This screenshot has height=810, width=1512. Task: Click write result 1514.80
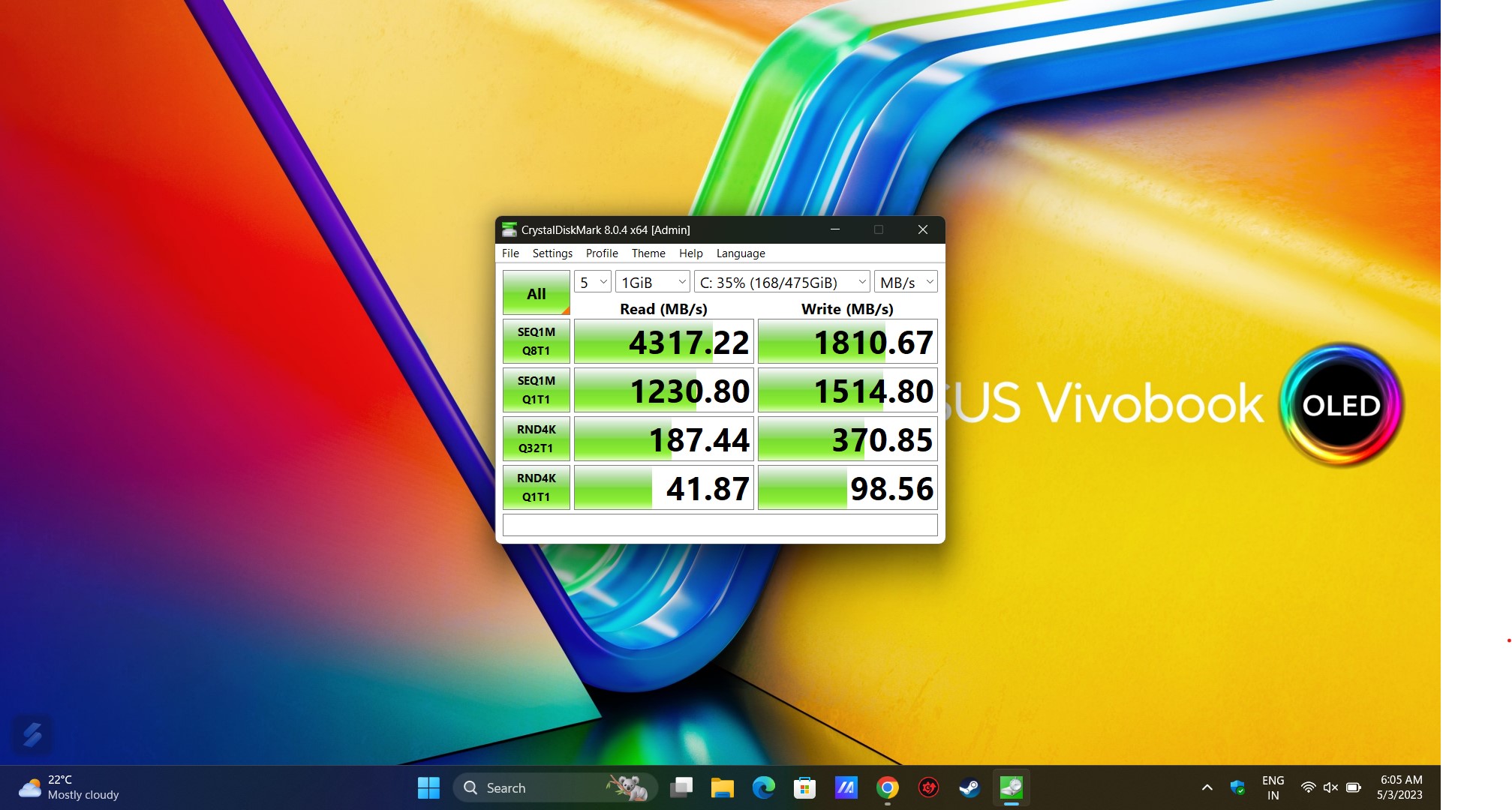point(848,390)
